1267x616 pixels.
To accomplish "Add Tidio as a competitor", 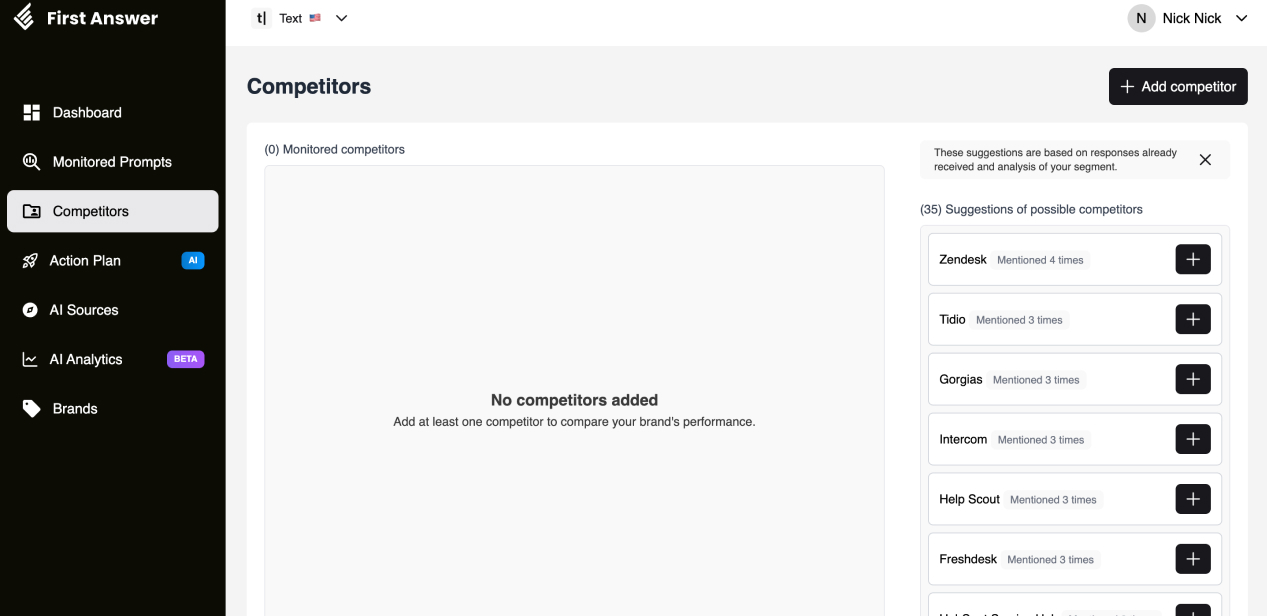I will [x=1192, y=320].
